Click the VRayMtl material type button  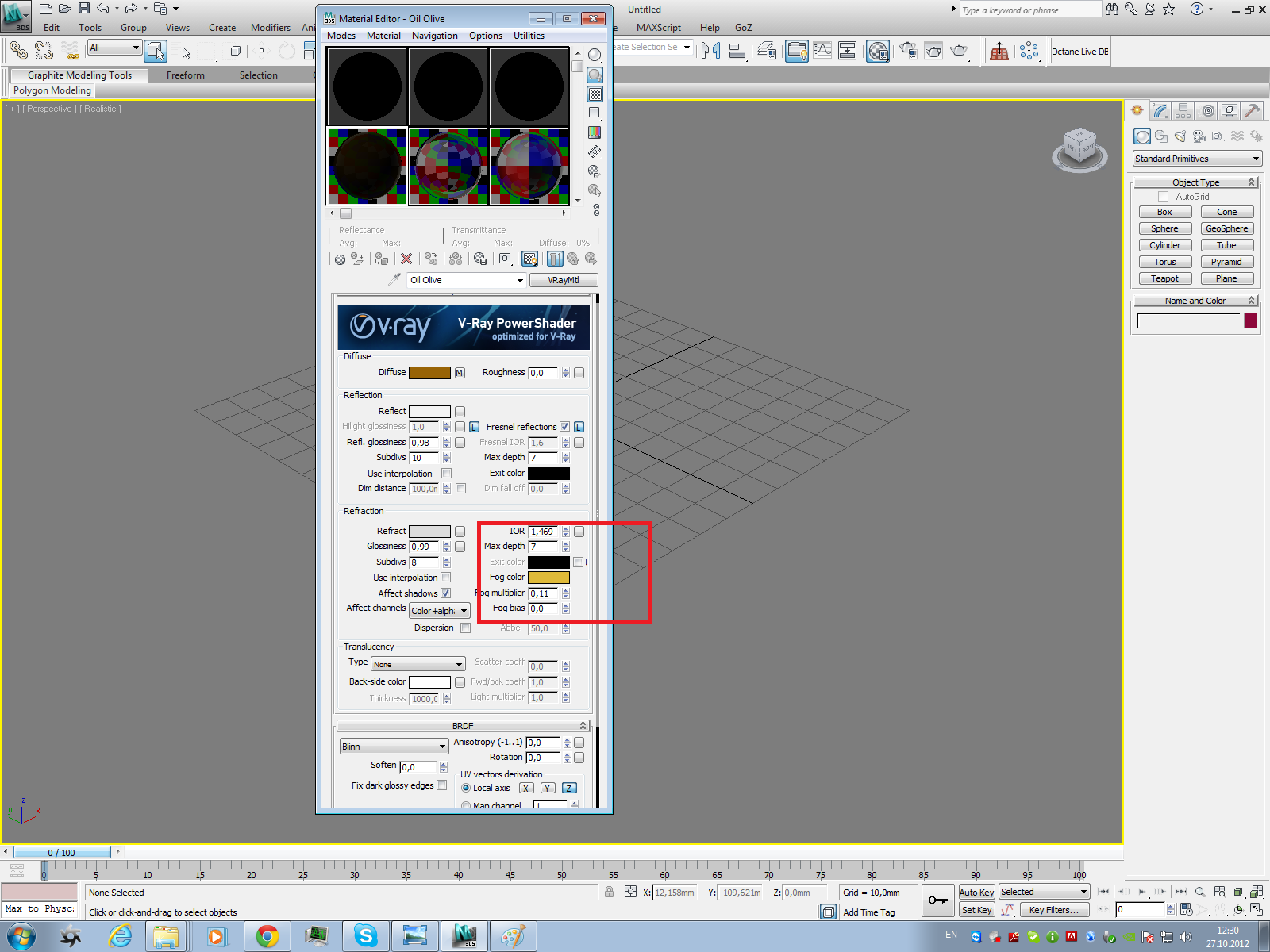click(x=564, y=280)
